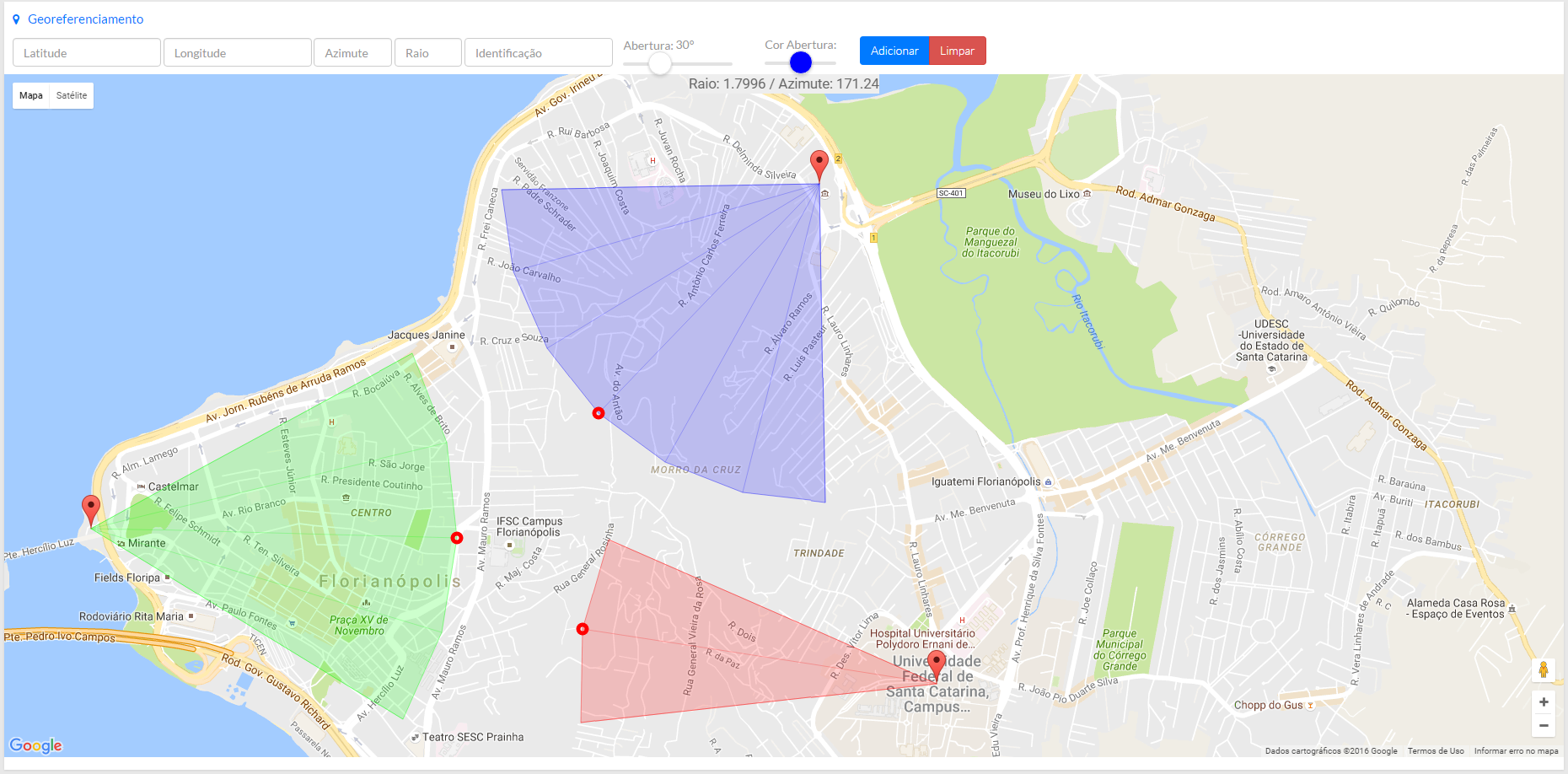Image resolution: width=1568 pixels, height=774 pixels.
Task: Click the MORRO DA CRUZ label
Action: 695,470
